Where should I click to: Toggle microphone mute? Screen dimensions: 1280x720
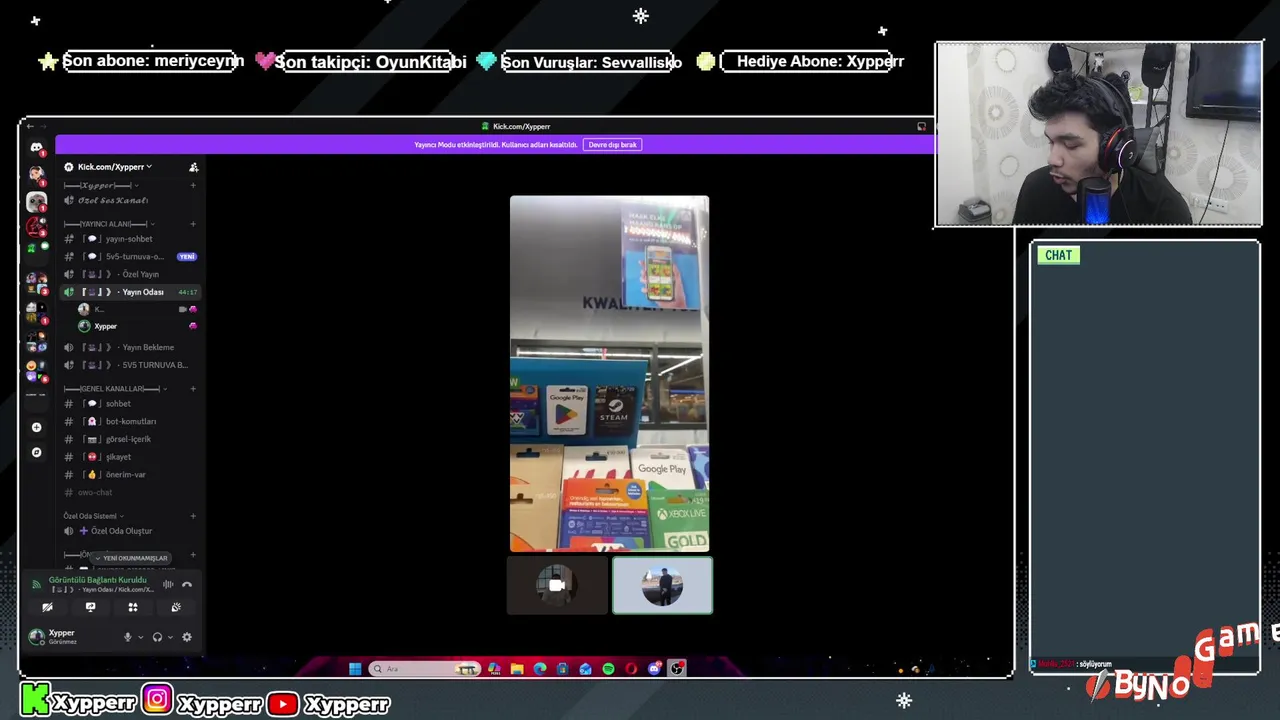(127, 637)
